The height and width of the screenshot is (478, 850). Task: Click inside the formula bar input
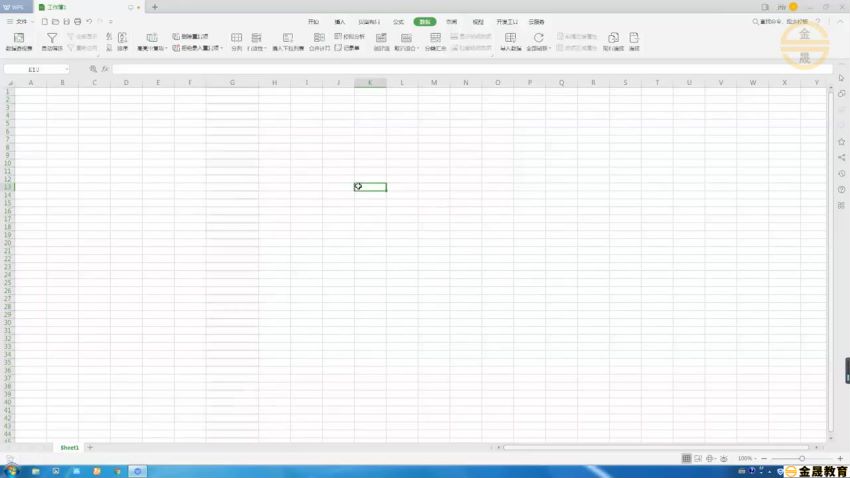click(x=472, y=69)
